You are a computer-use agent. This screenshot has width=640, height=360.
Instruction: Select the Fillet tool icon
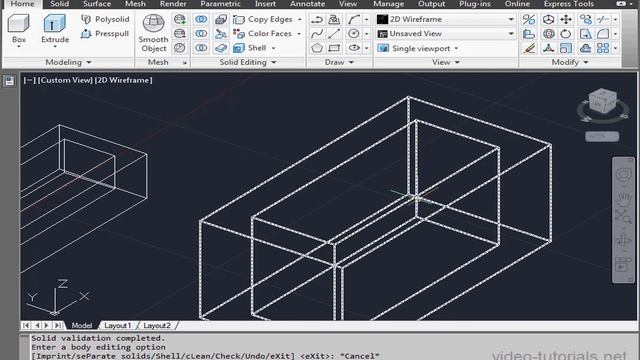point(602,33)
